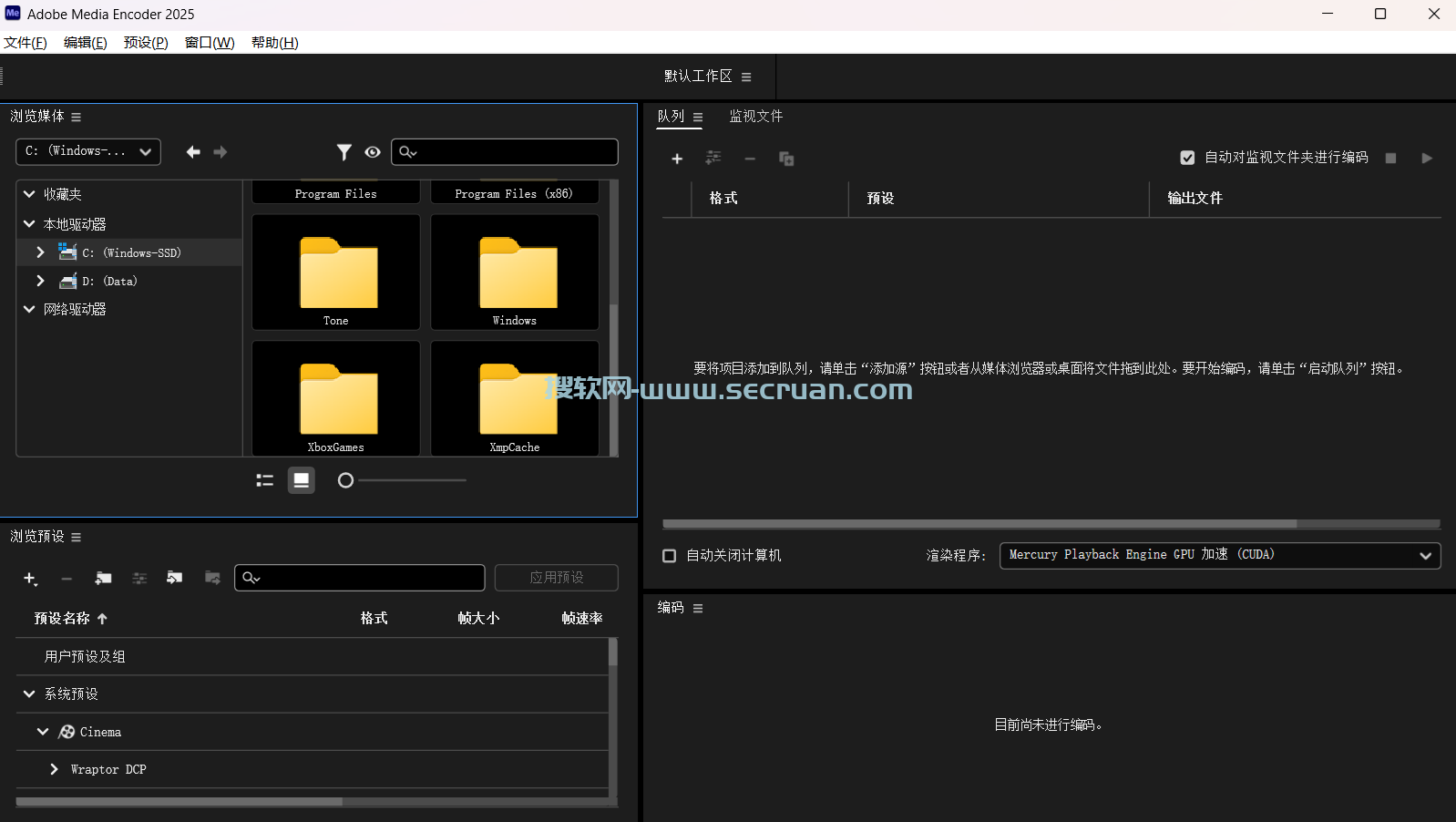The height and width of the screenshot is (822, 1456).
Task: Open the 窗口(W) menu
Action: 210,43
